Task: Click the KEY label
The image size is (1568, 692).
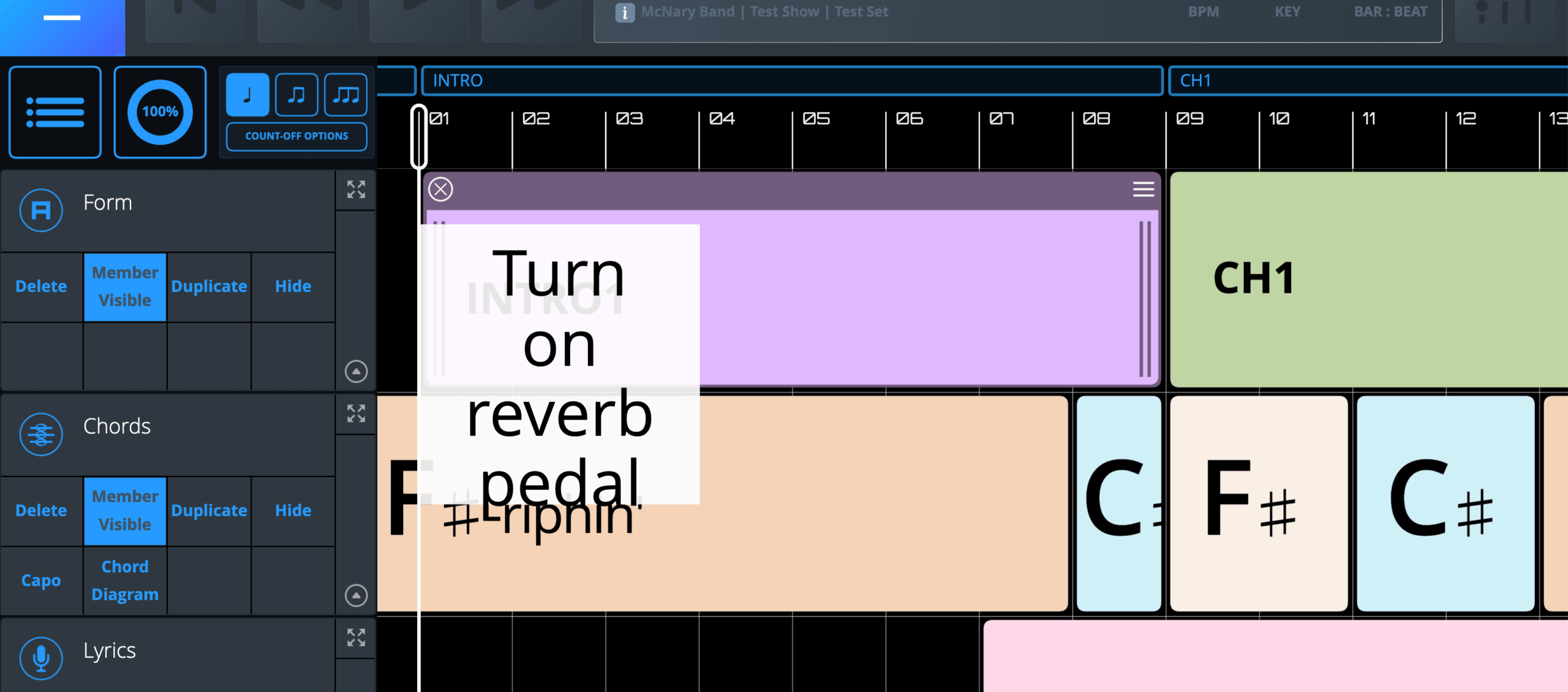Action: pos(1287,12)
